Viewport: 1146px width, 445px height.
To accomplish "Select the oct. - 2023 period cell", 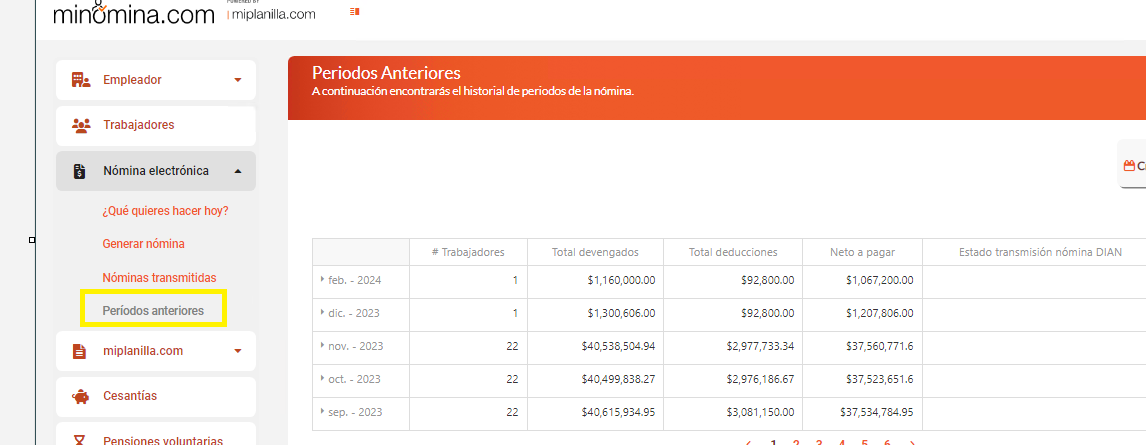I will click(361, 379).
